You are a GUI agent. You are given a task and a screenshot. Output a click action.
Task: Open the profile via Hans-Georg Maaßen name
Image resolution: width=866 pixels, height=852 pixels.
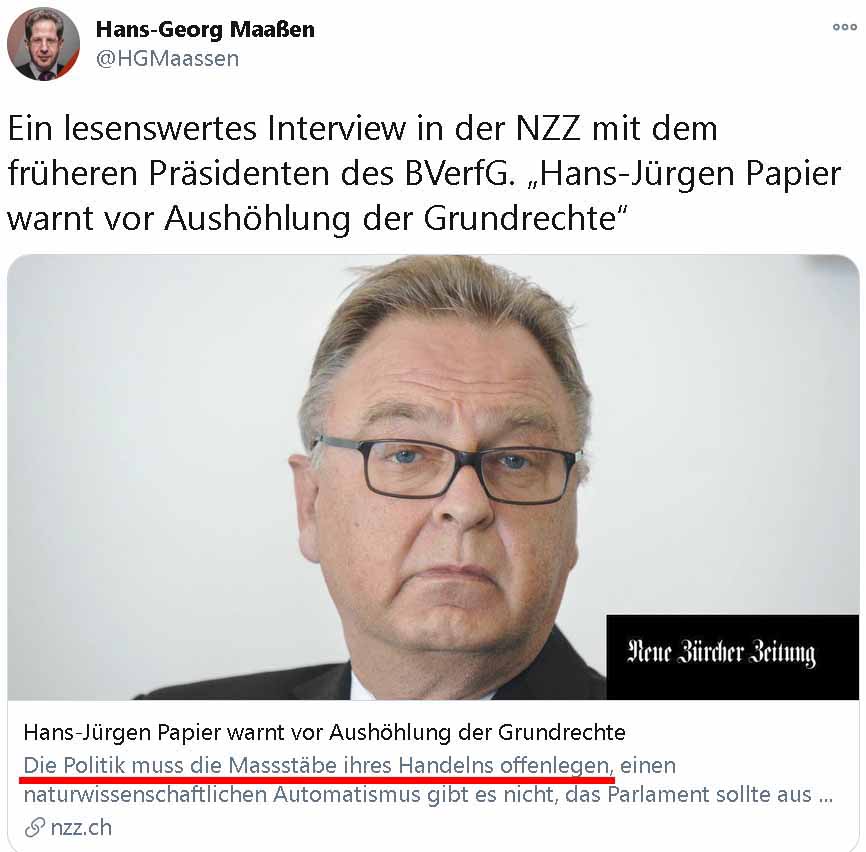pyautogui.click(x=205, y=30)
